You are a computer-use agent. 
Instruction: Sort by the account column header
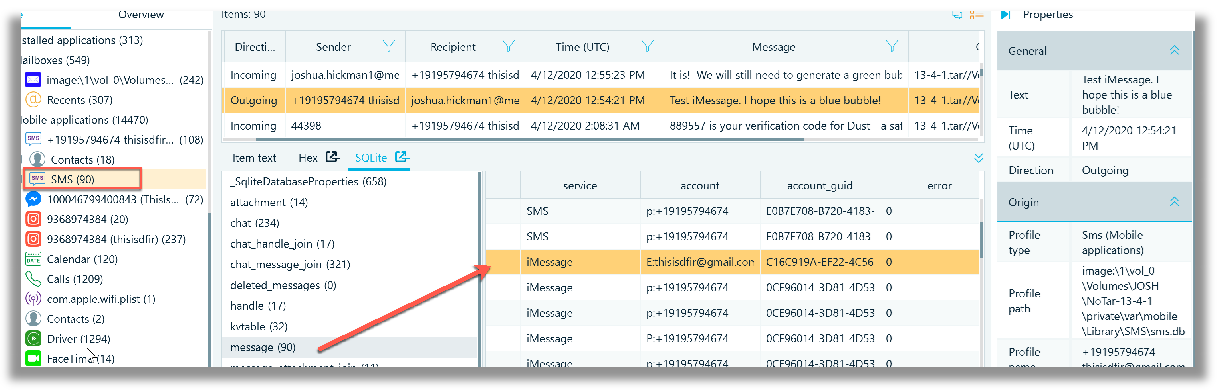click(x=700, y=186)
